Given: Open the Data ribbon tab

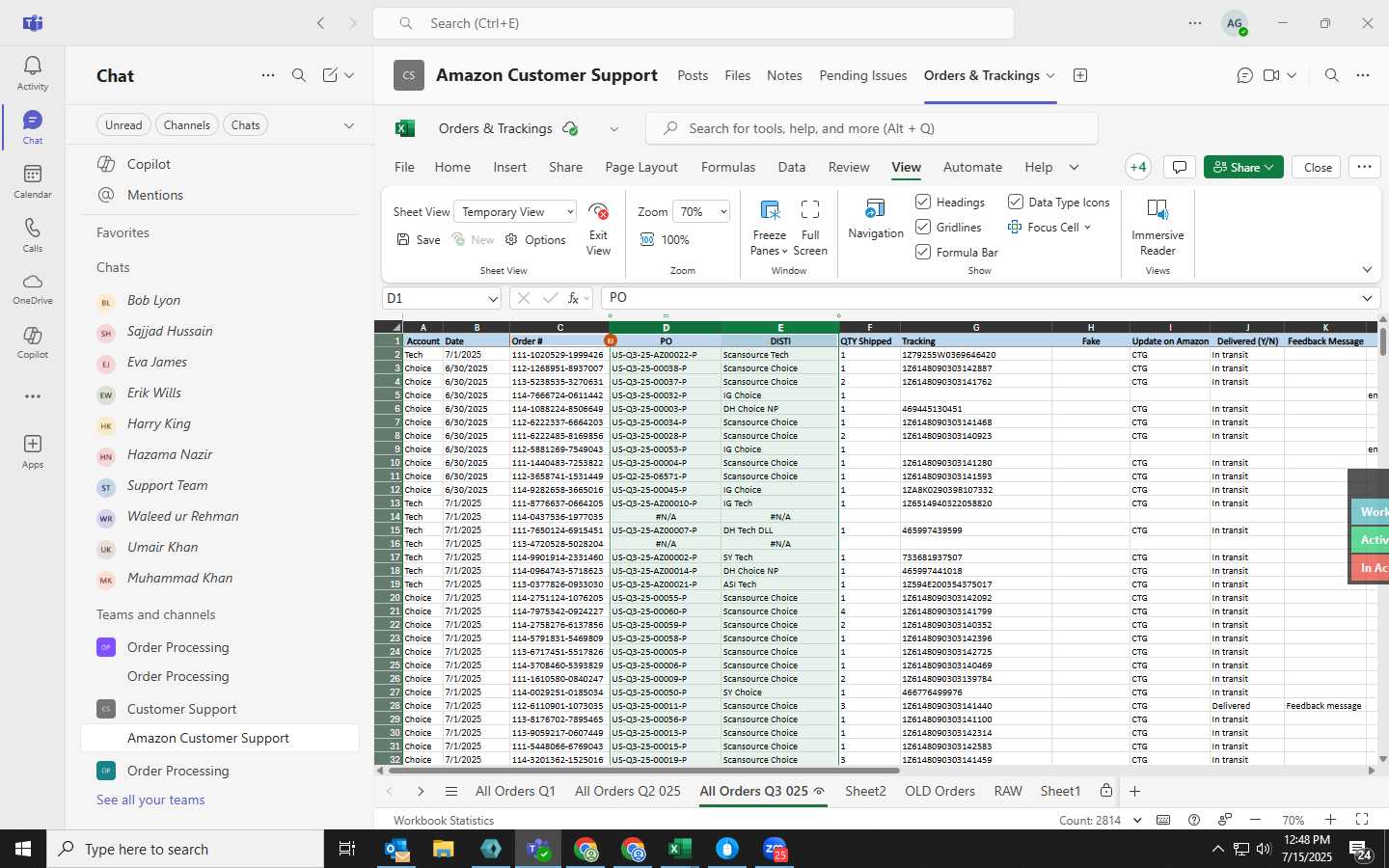Looking at the screenshot, I should pos(792,167).
